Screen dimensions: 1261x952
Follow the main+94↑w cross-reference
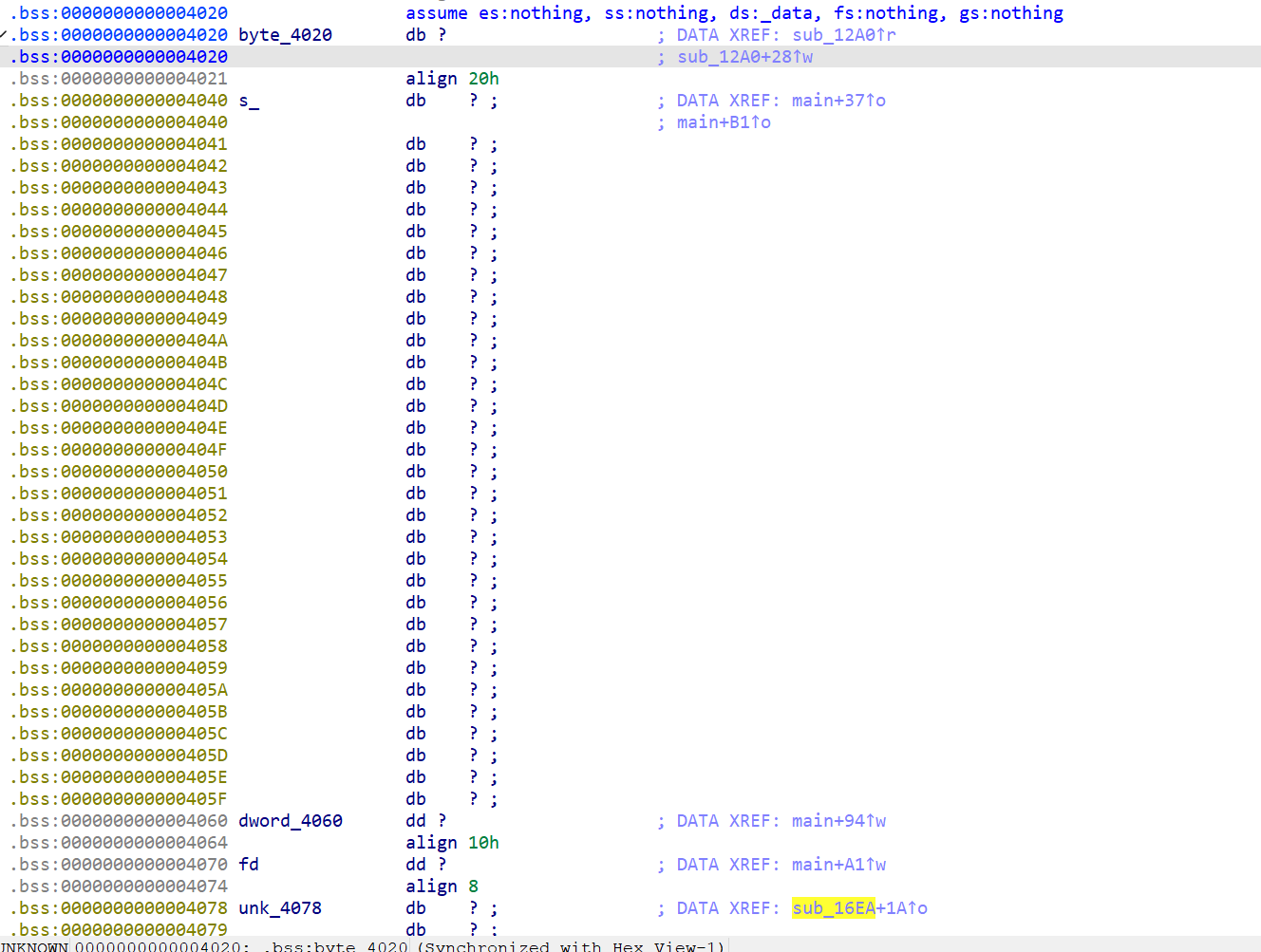pos(838,821)
